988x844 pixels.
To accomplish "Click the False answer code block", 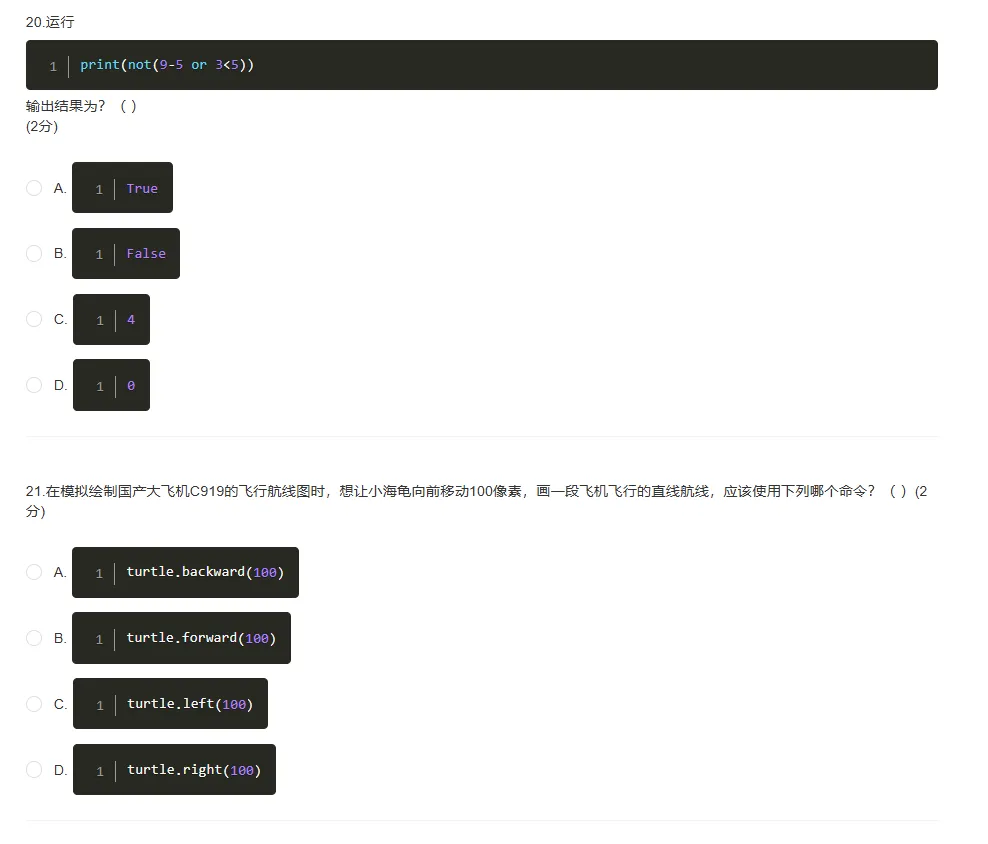I will click(126, 253).
